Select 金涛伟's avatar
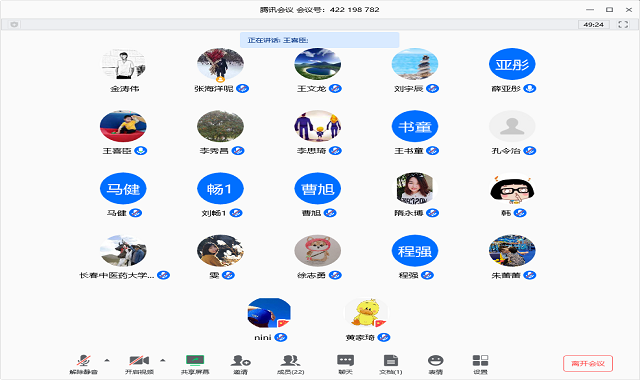Viewport: 640px width, 380px height. [123, 64]
